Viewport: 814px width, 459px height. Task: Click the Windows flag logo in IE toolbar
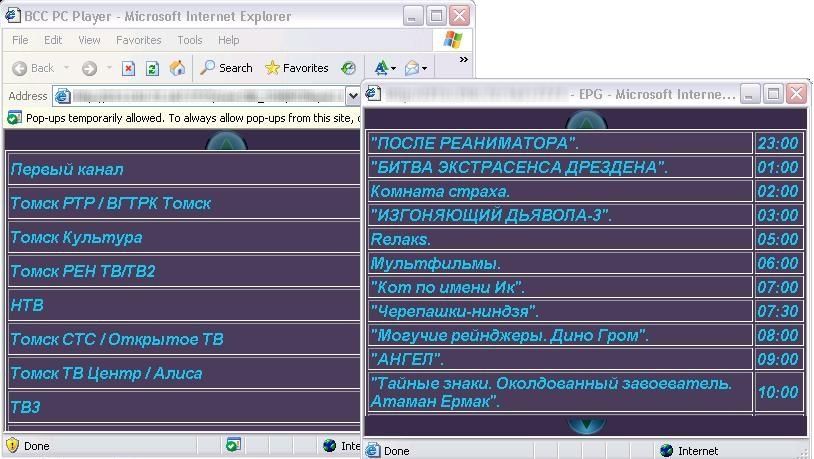pyautogui.click(x=453, y=39)
